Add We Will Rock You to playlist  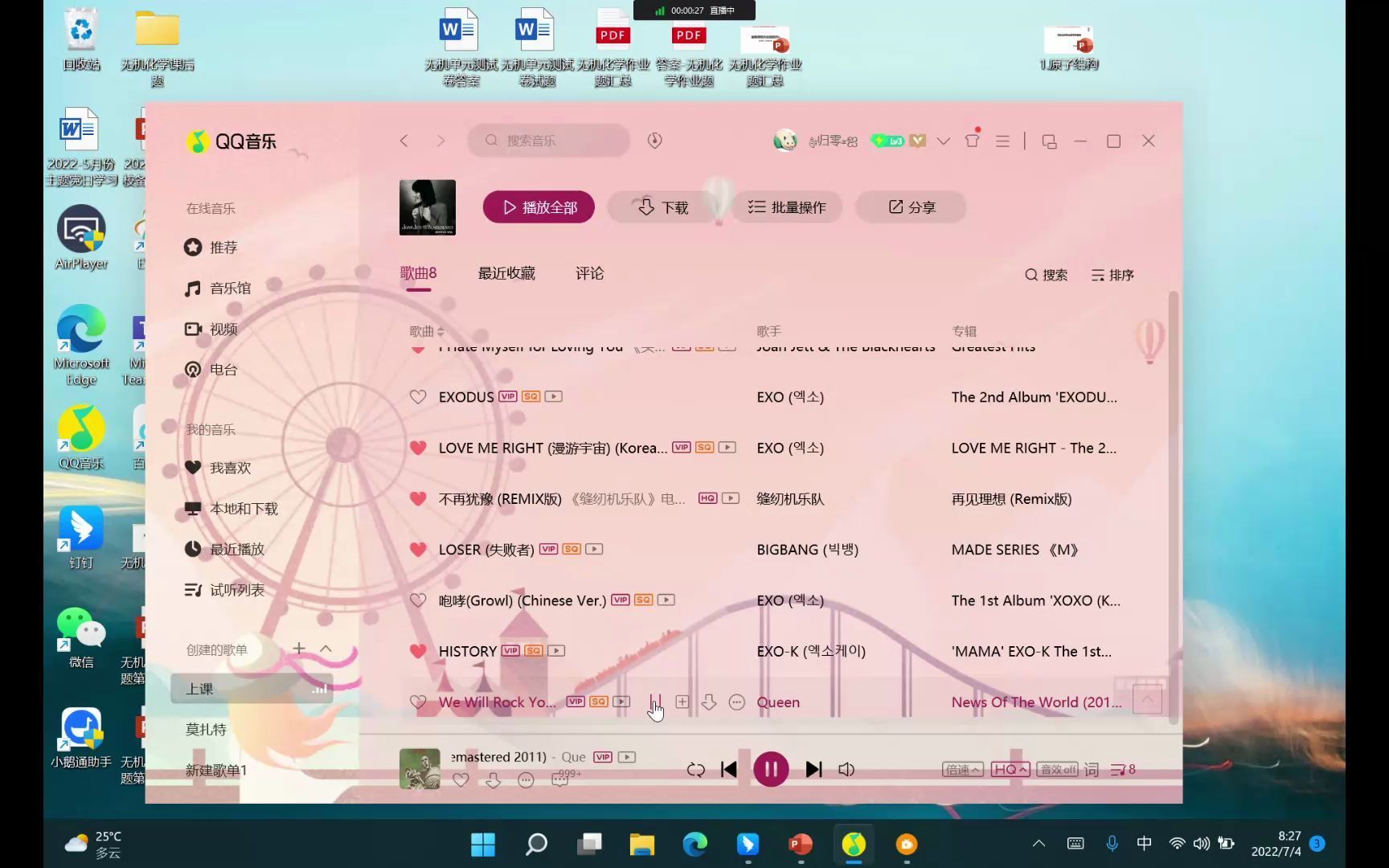coord(682,702)
